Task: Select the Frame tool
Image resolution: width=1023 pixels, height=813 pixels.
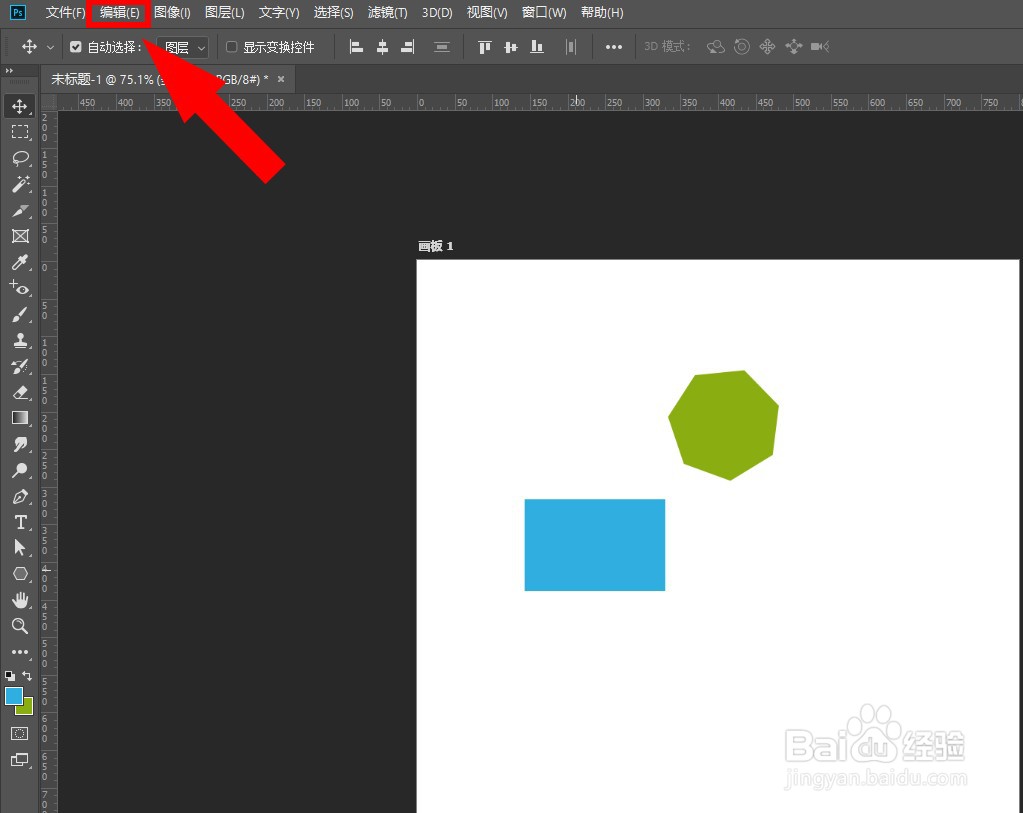Action: point(20,236)
